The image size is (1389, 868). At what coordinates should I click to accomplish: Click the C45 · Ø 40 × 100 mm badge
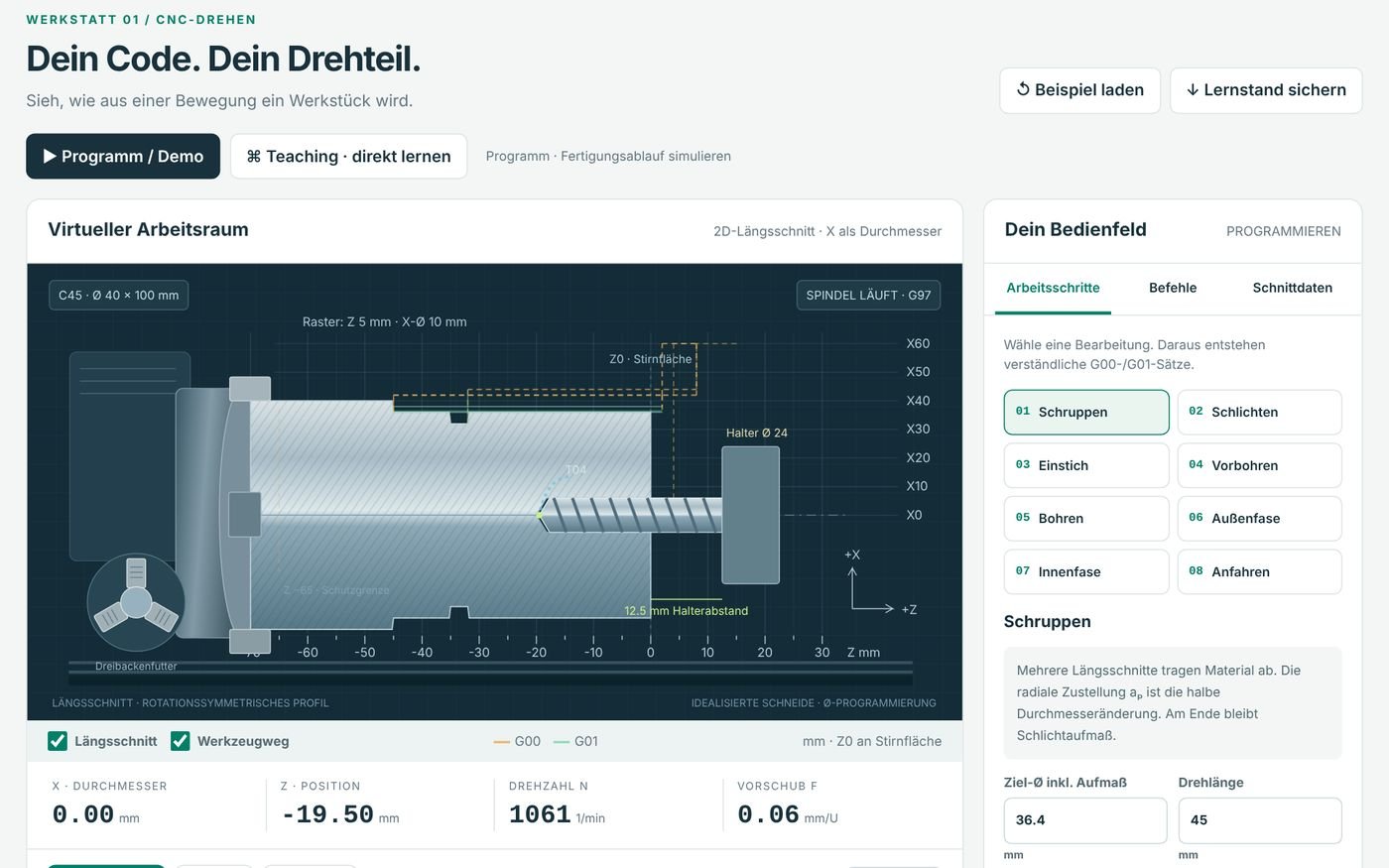118,295
